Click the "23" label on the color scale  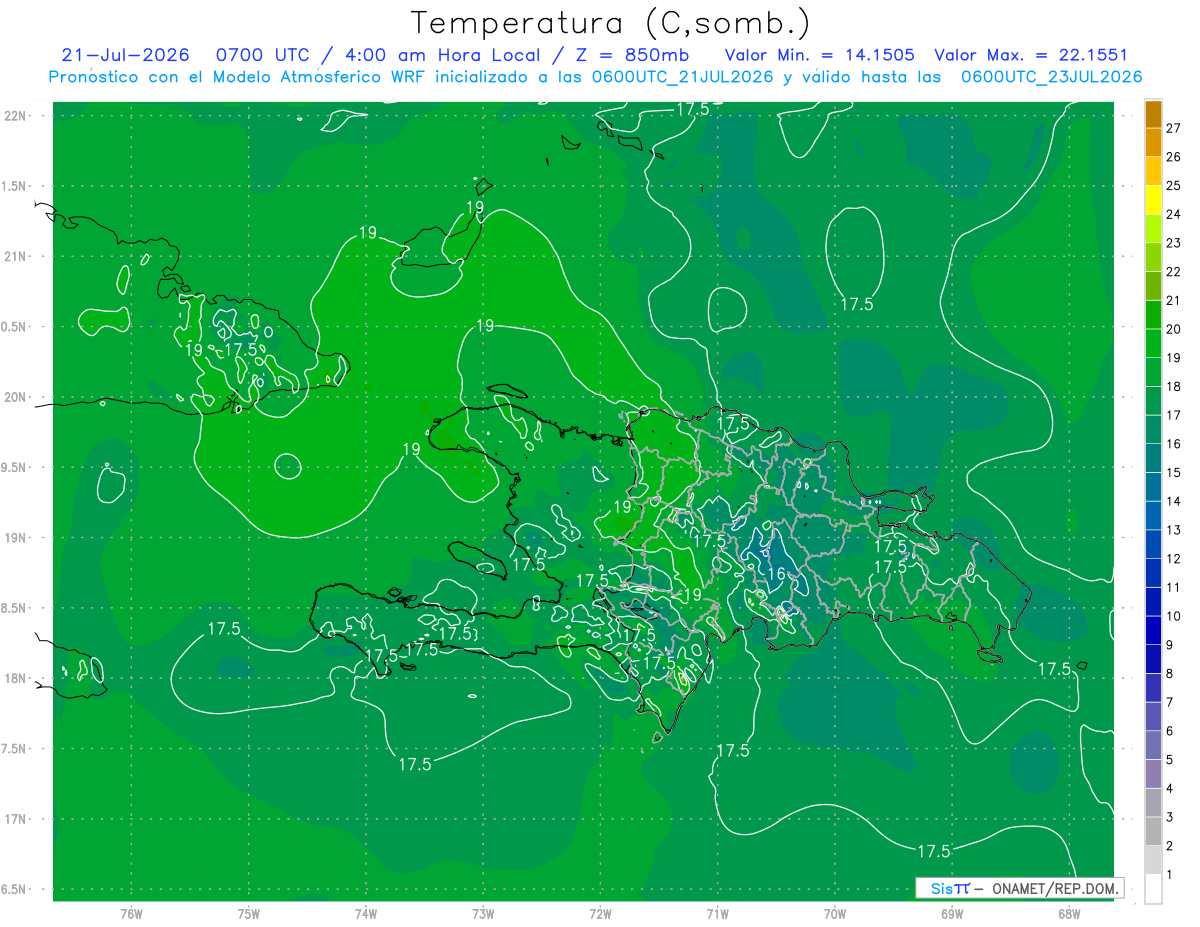[x=1173, y=243]
